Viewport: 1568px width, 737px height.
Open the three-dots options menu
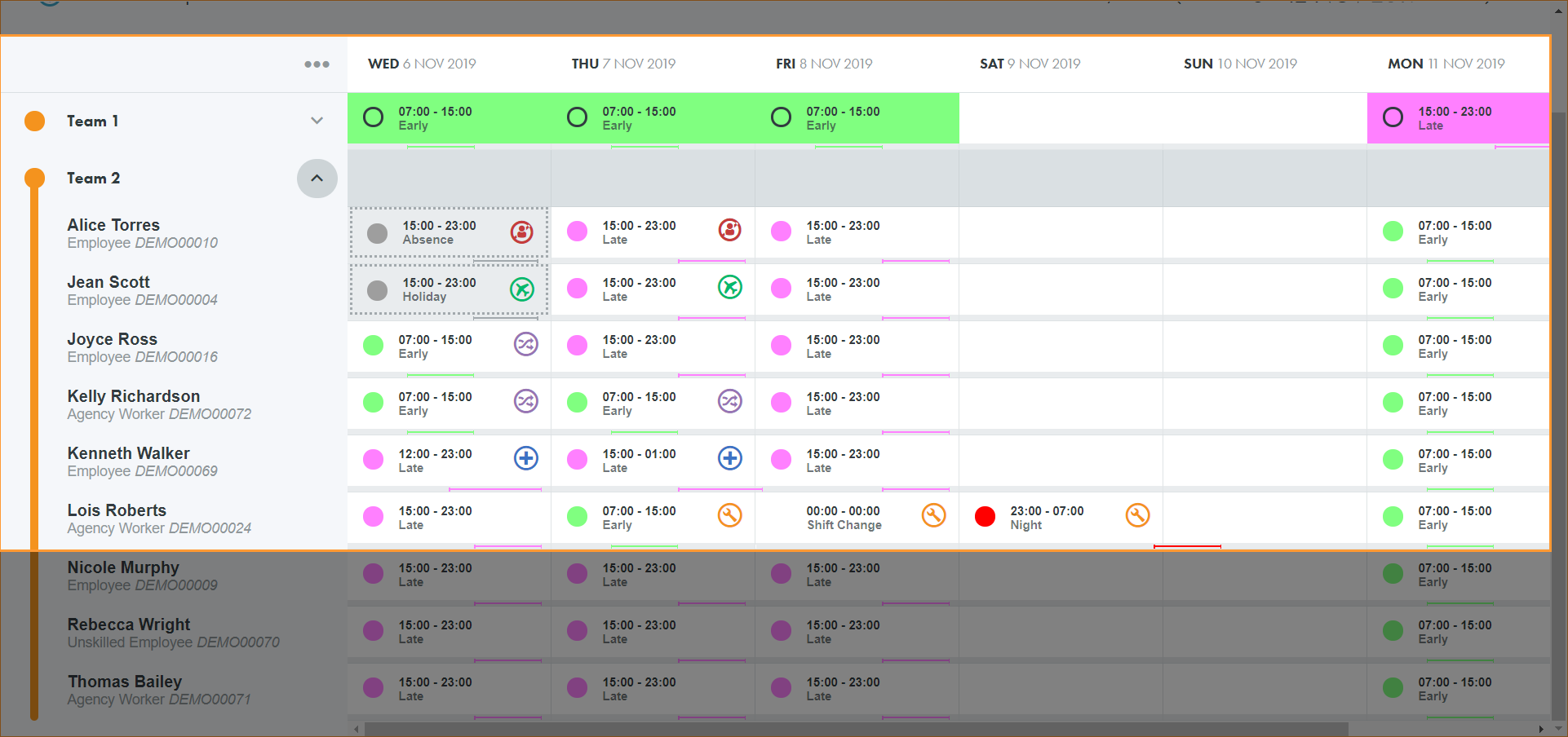[x=317, y=64]
